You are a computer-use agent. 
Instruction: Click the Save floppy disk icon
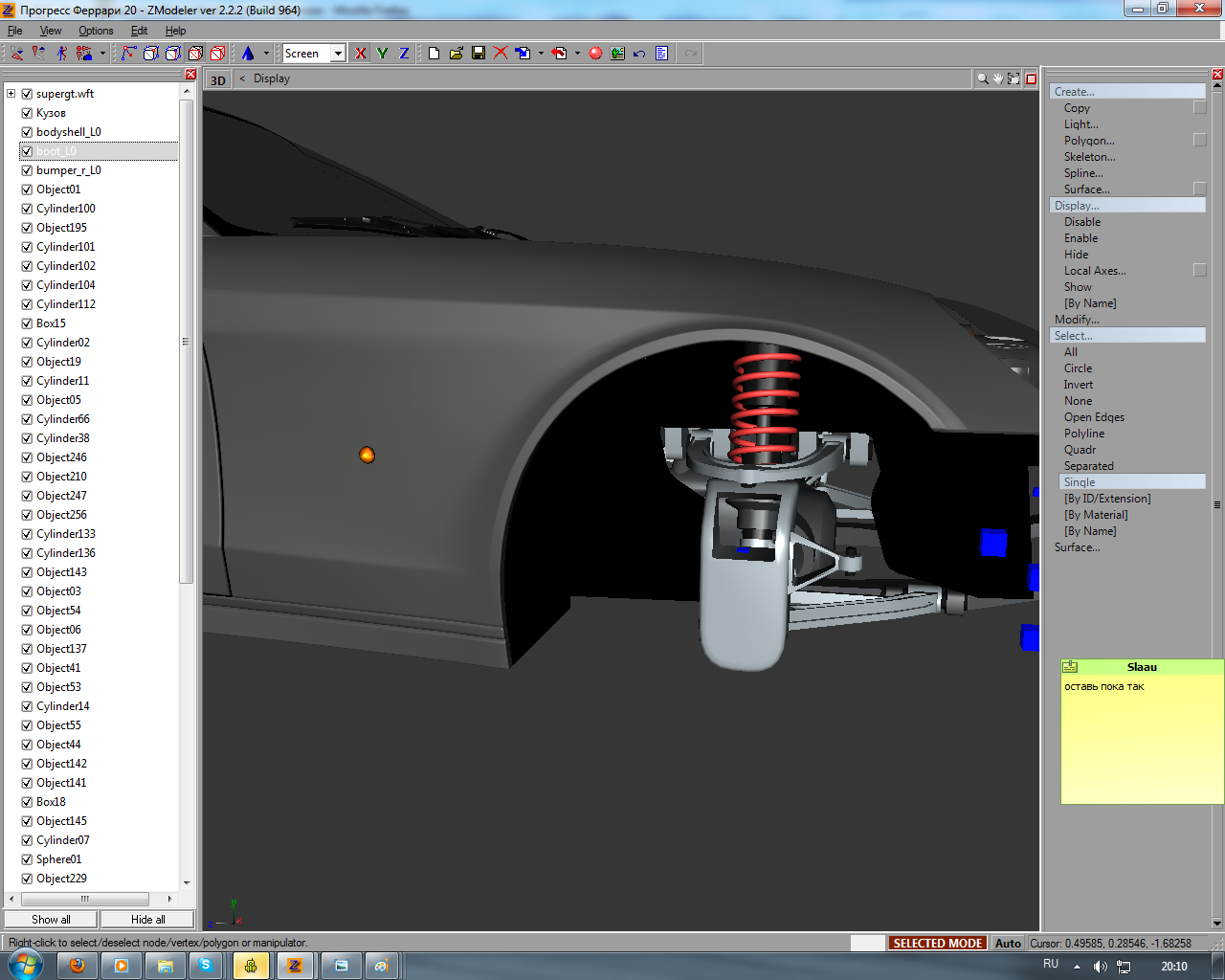coord(479,54)
